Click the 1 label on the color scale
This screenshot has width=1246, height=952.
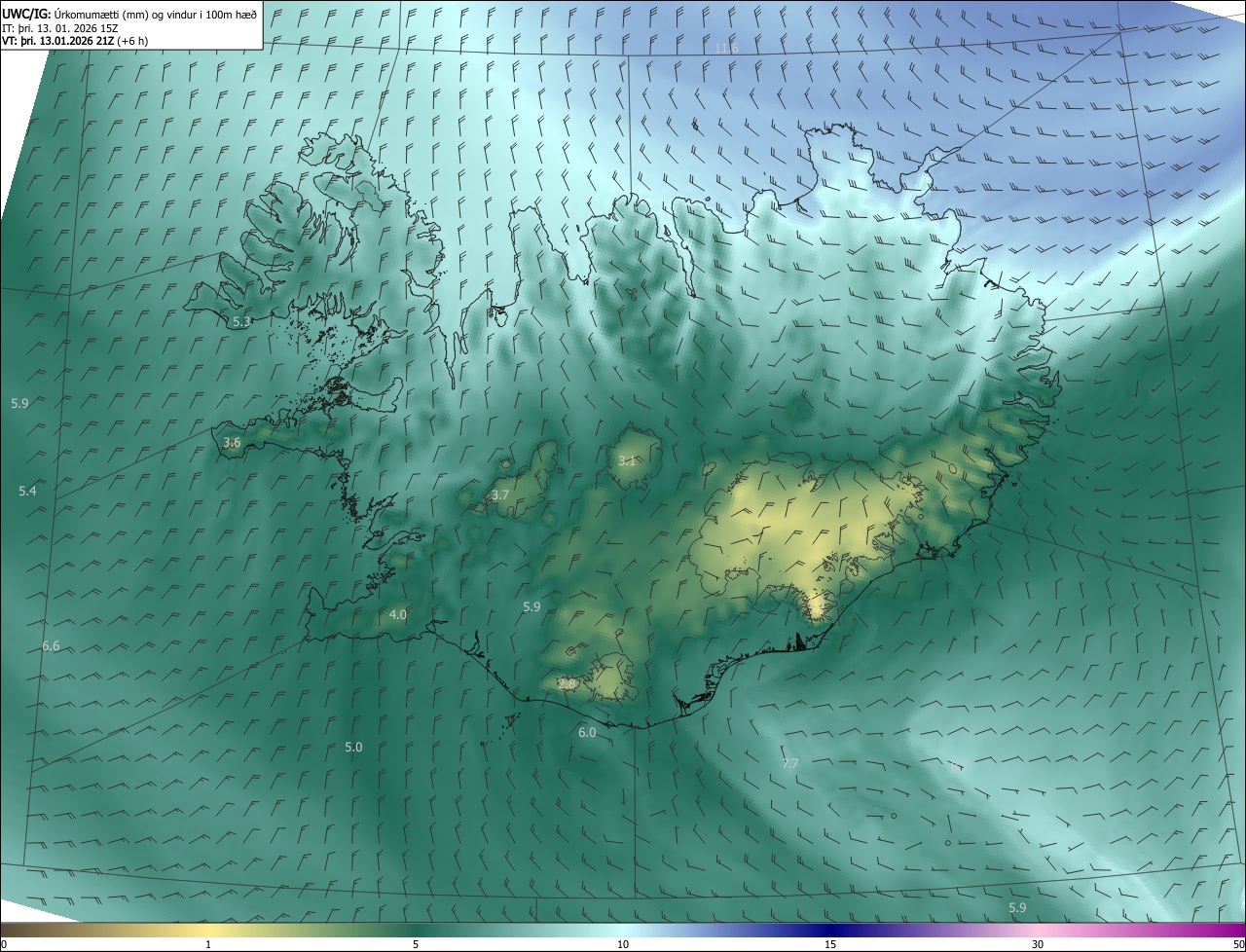point(208,944)
